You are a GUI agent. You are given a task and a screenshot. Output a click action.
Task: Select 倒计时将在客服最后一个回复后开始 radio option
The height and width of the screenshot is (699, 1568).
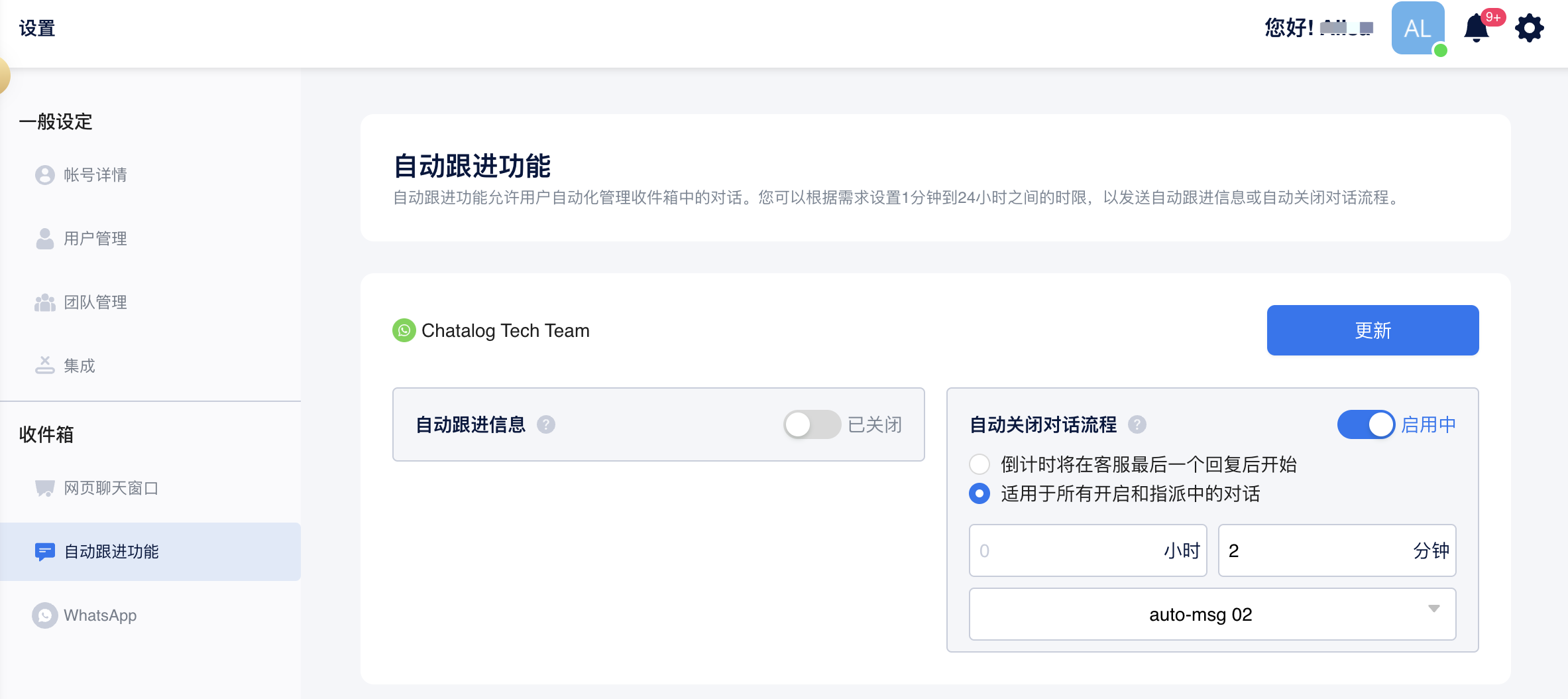980,464
